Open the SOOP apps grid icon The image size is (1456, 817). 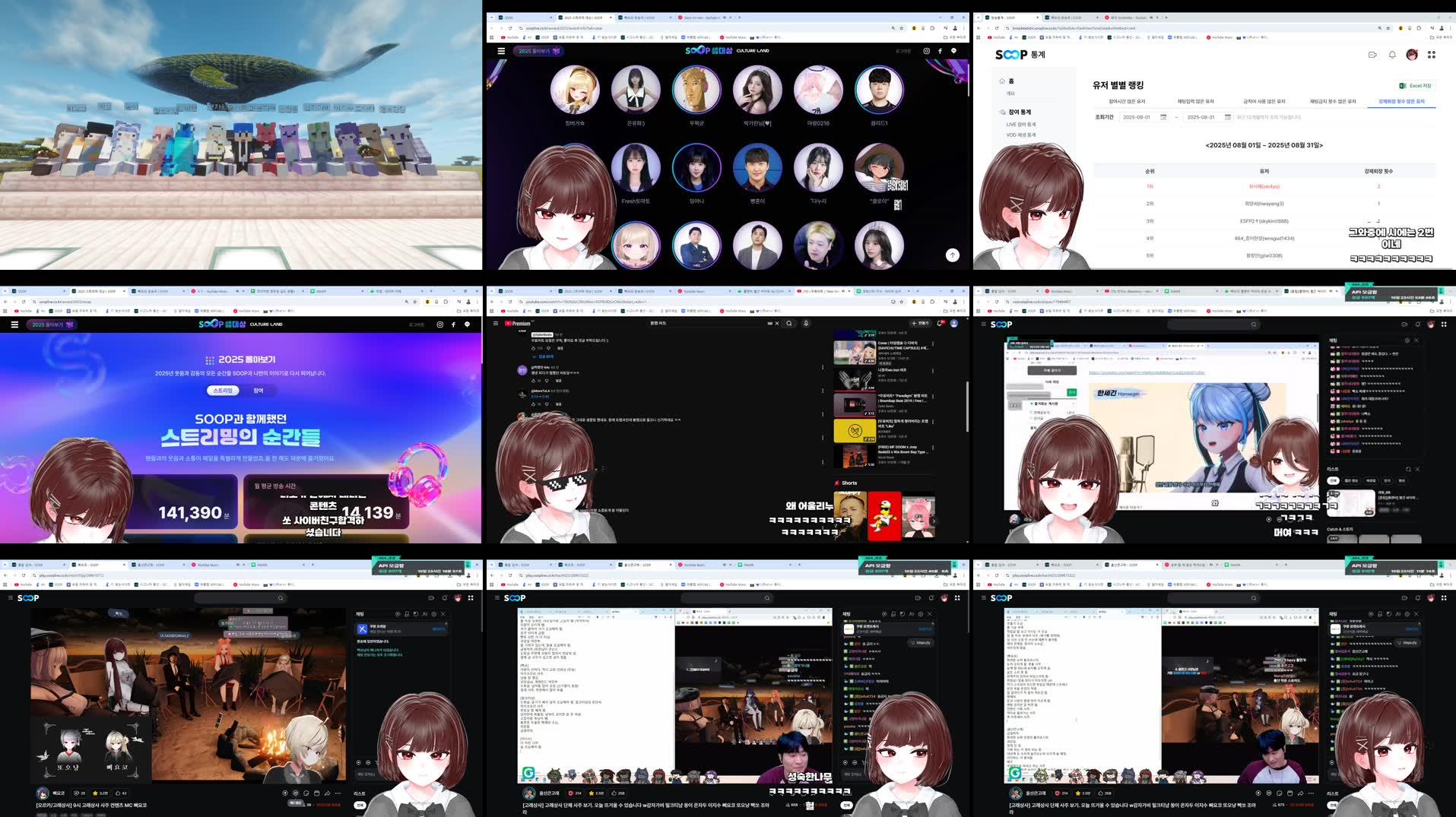tap(1431, 56)
